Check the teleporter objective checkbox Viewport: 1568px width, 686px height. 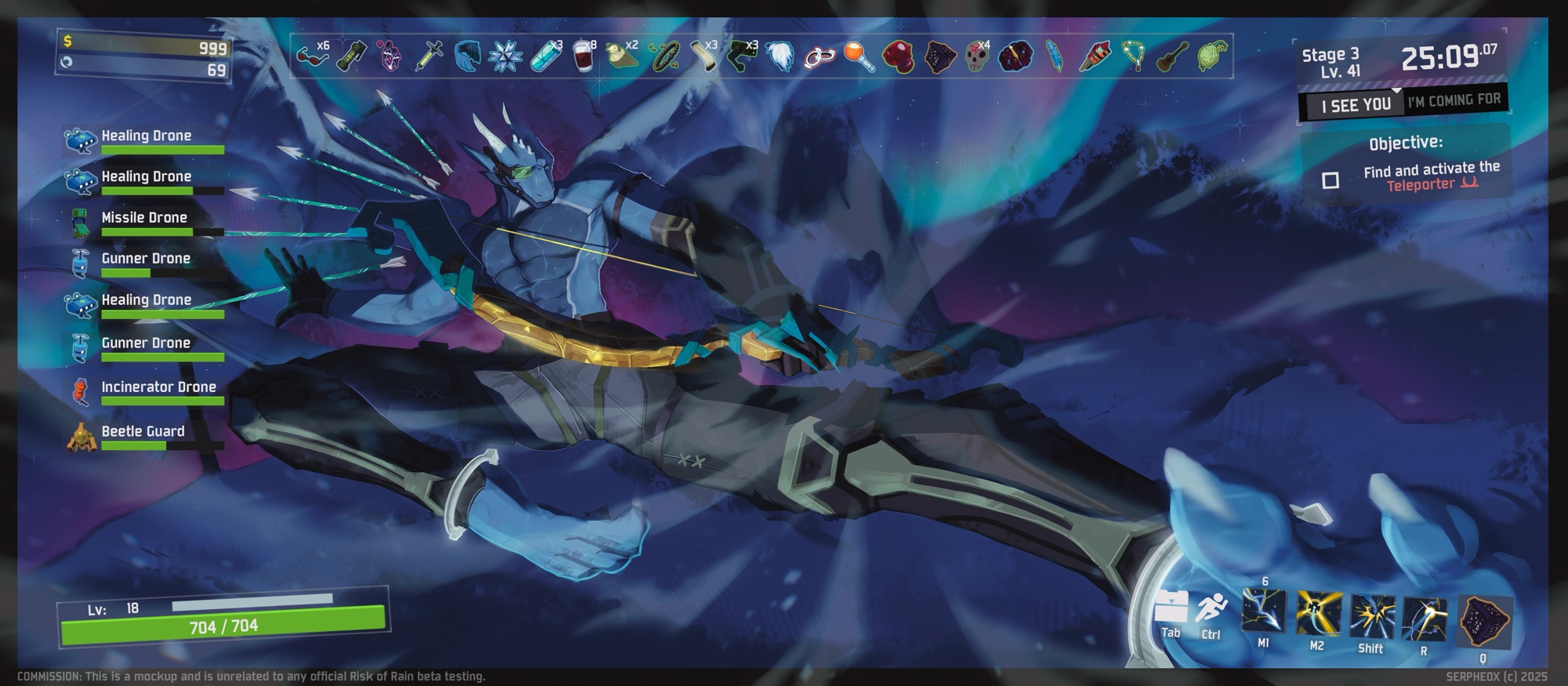click(1330, 180)
